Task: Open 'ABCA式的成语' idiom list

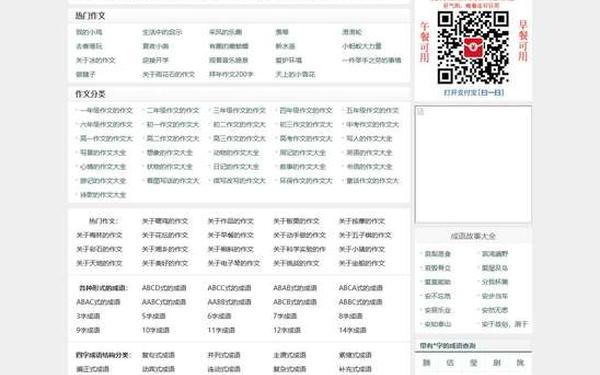Action: pyautogui.click(x=361, y=288)
